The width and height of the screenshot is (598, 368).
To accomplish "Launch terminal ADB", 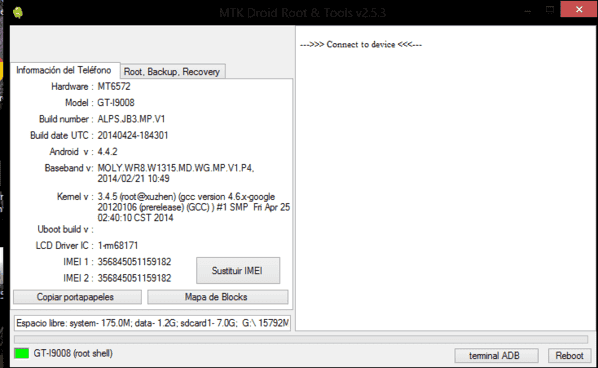I will point(496,355).
